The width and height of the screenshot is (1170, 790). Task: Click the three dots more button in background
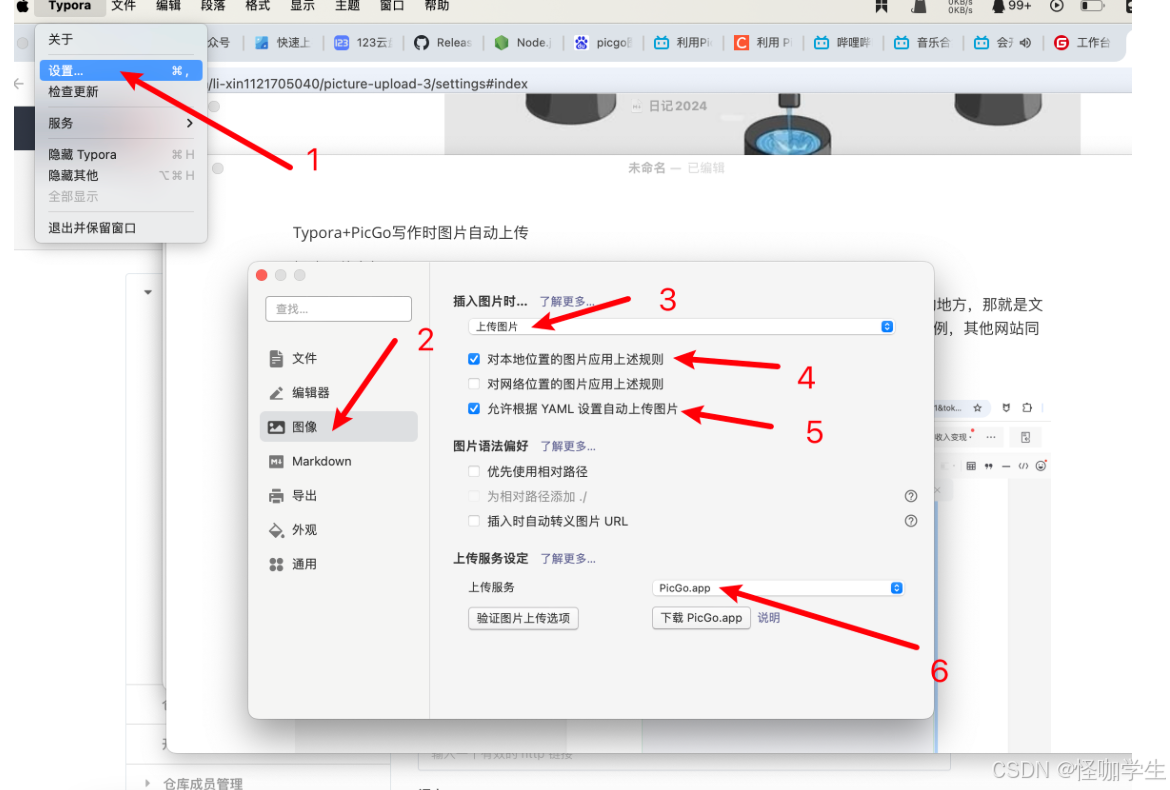point(990,437)
